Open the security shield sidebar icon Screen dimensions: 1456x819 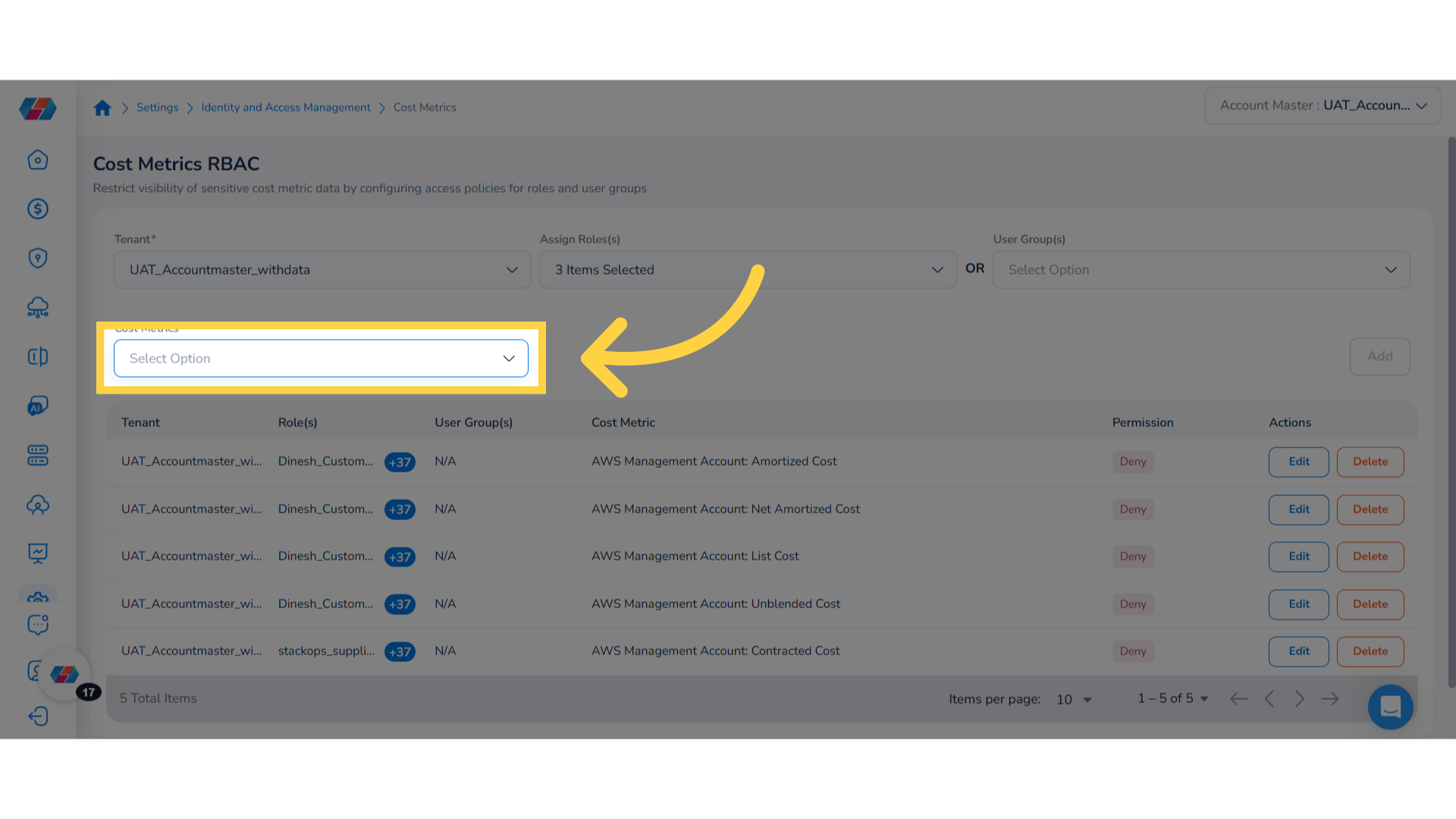click(38, 258)
